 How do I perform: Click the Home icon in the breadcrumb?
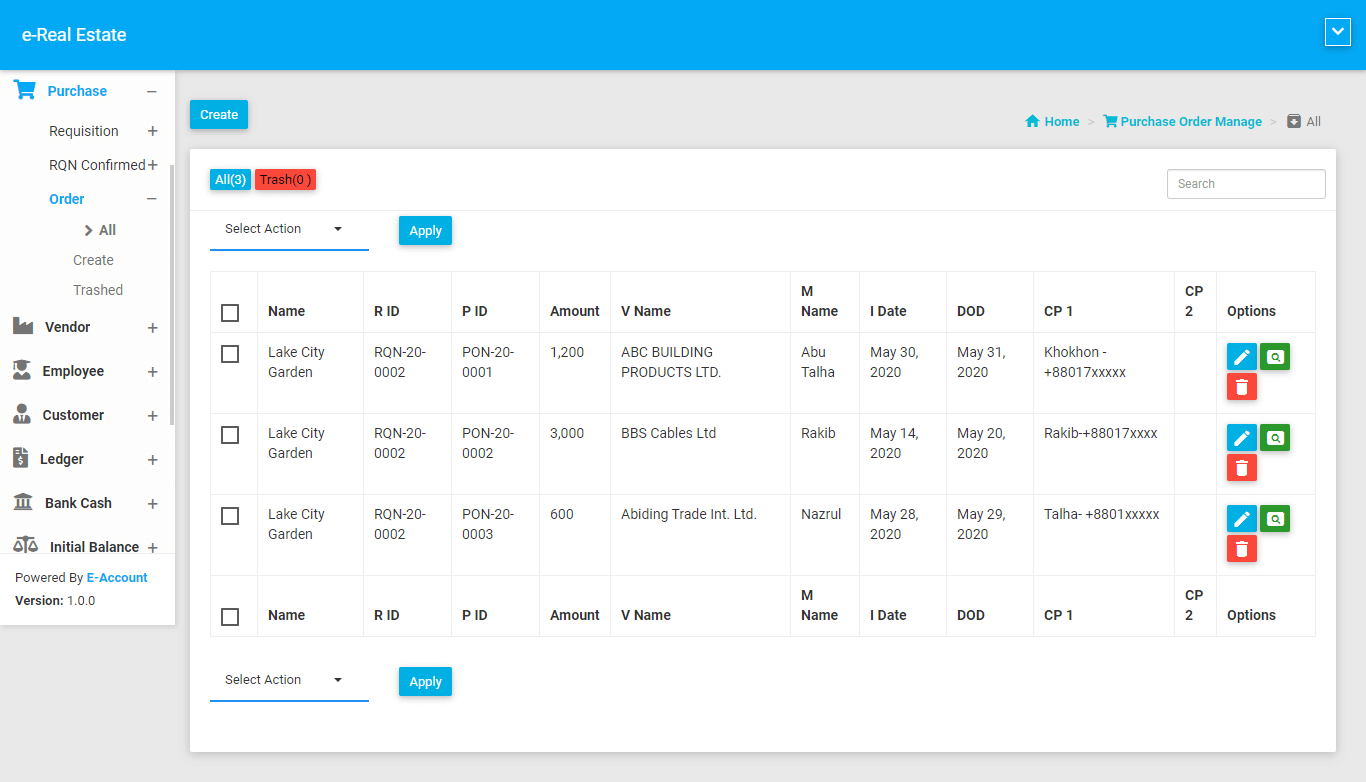click(1033, 121)
